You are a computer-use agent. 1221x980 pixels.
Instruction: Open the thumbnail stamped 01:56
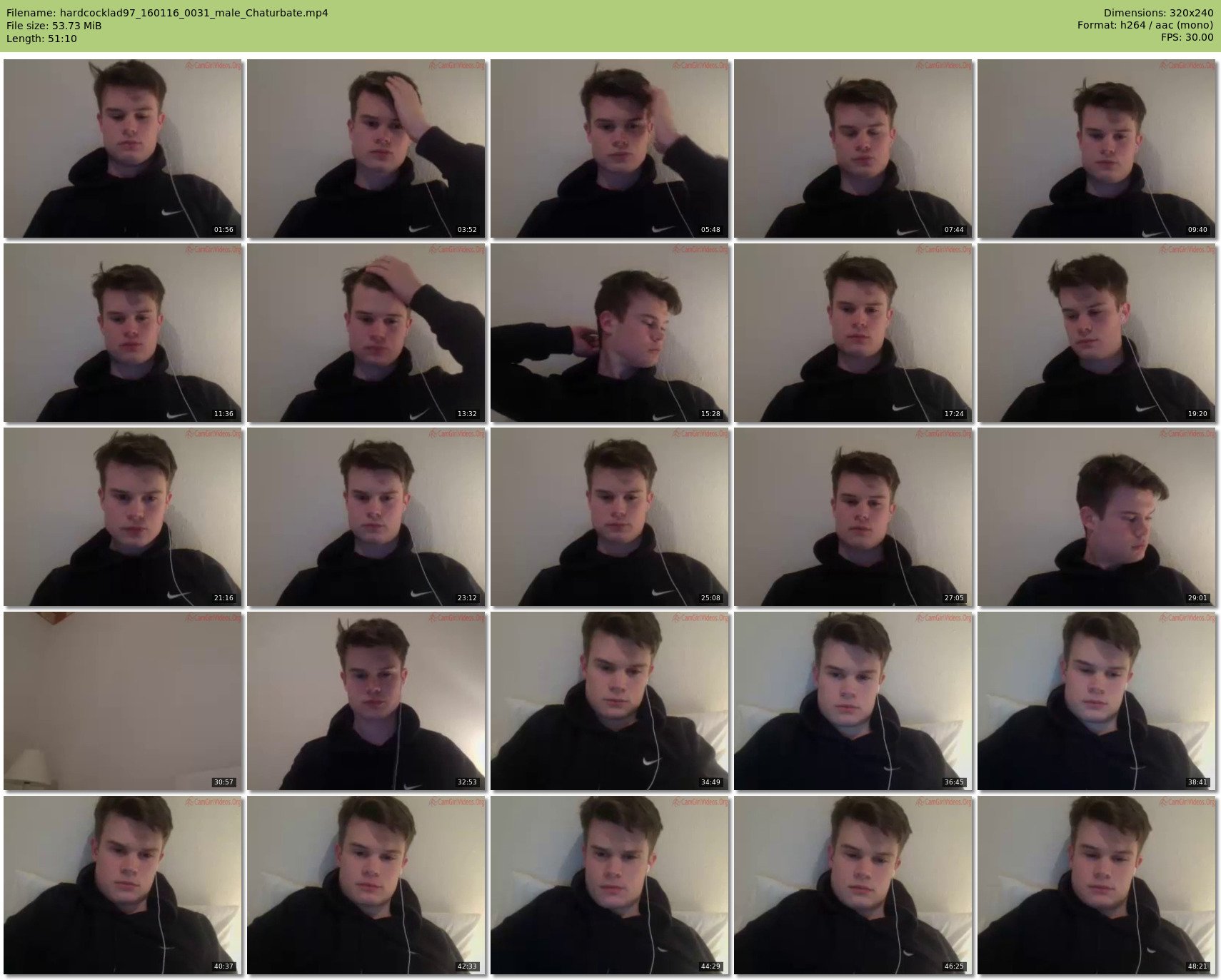coord(123,148)
